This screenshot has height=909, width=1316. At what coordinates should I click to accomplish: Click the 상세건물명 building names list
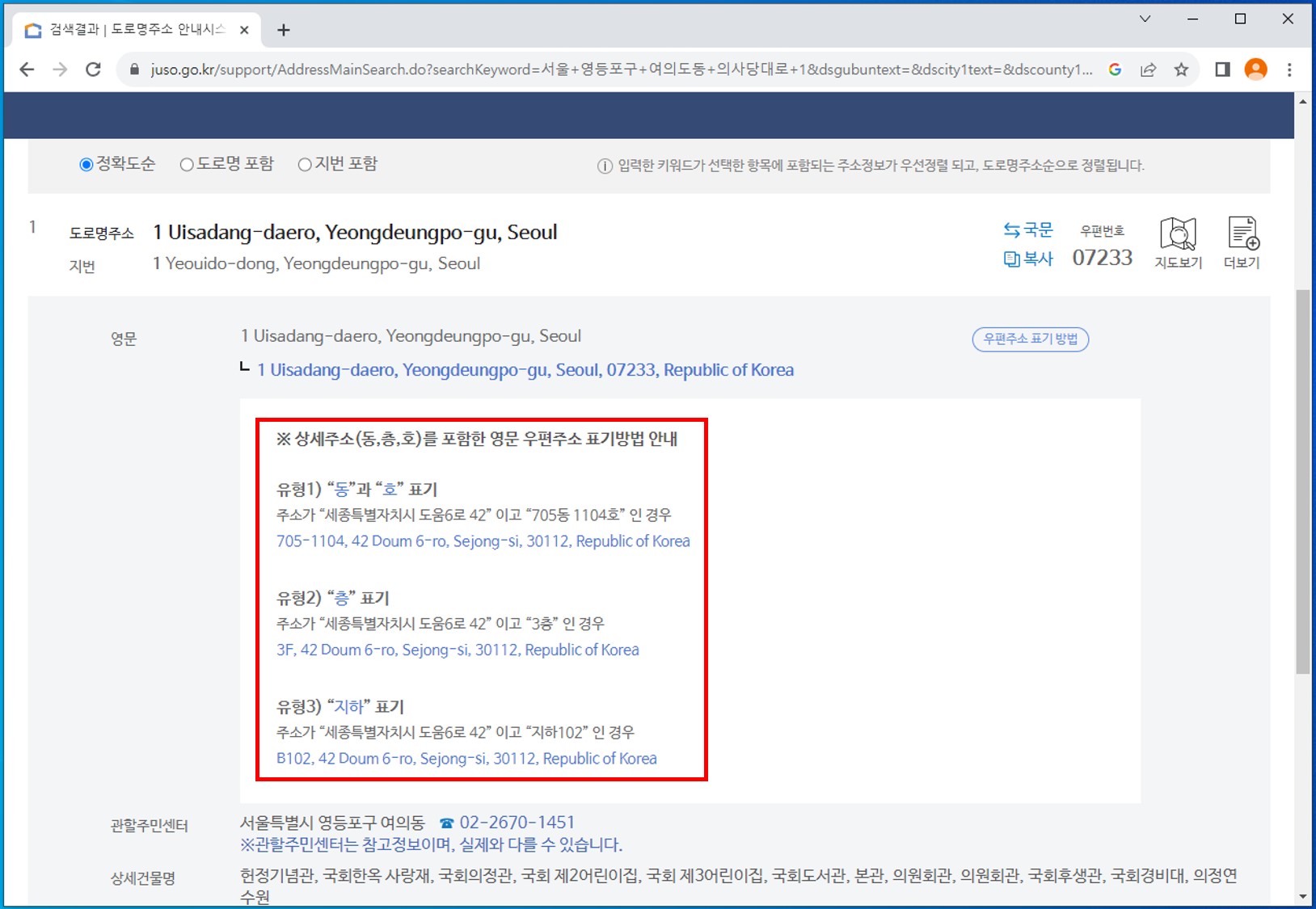tap(739, 886)
